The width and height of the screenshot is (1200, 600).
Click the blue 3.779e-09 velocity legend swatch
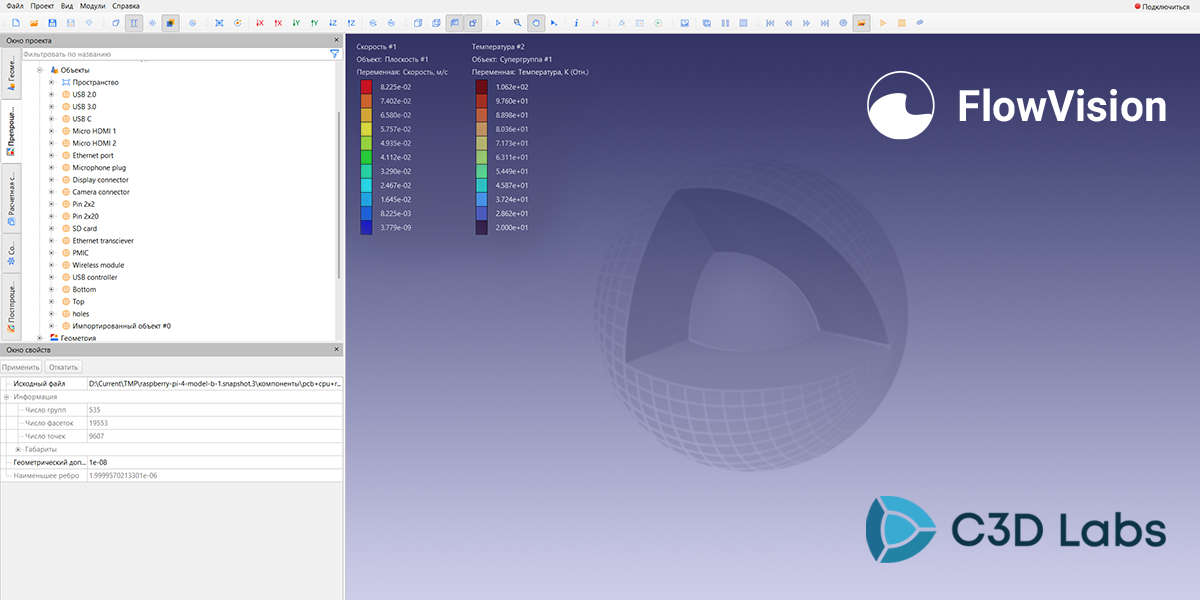tap(366, 228)
